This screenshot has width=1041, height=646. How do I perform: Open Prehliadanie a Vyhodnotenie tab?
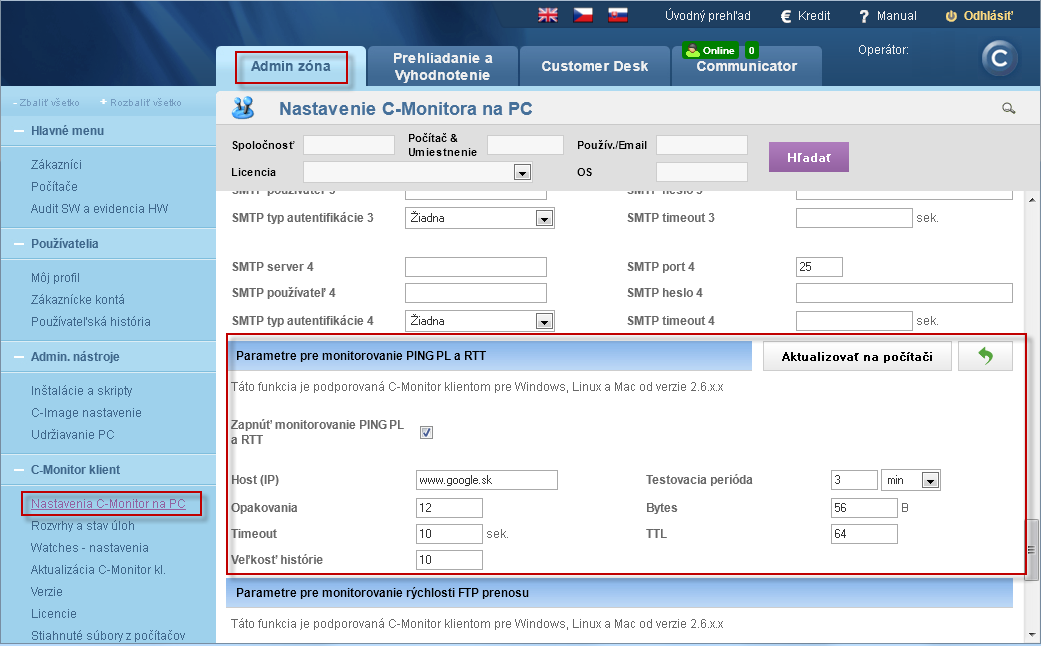point(443,66)
